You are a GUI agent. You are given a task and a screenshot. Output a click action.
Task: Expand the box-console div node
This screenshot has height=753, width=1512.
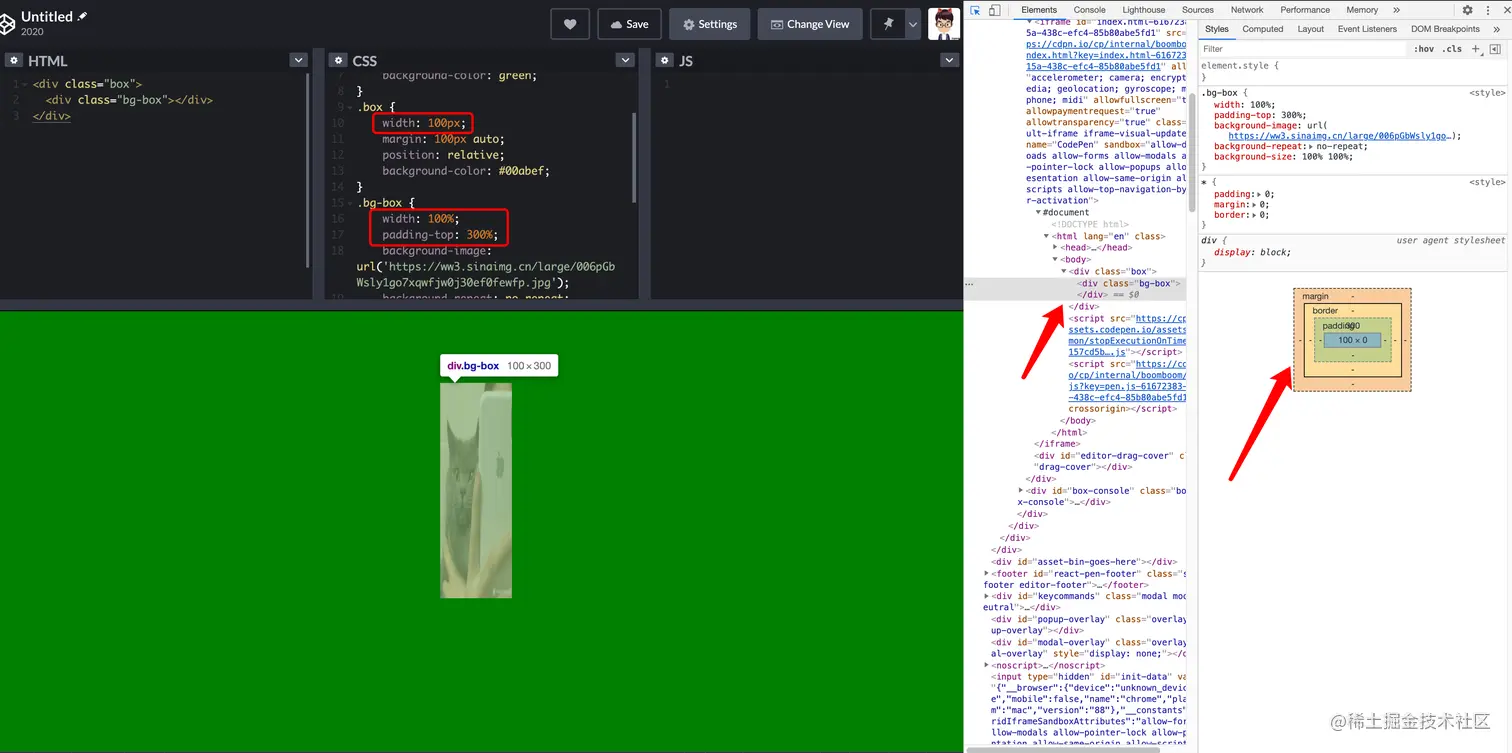click(x=1021, y=491)
